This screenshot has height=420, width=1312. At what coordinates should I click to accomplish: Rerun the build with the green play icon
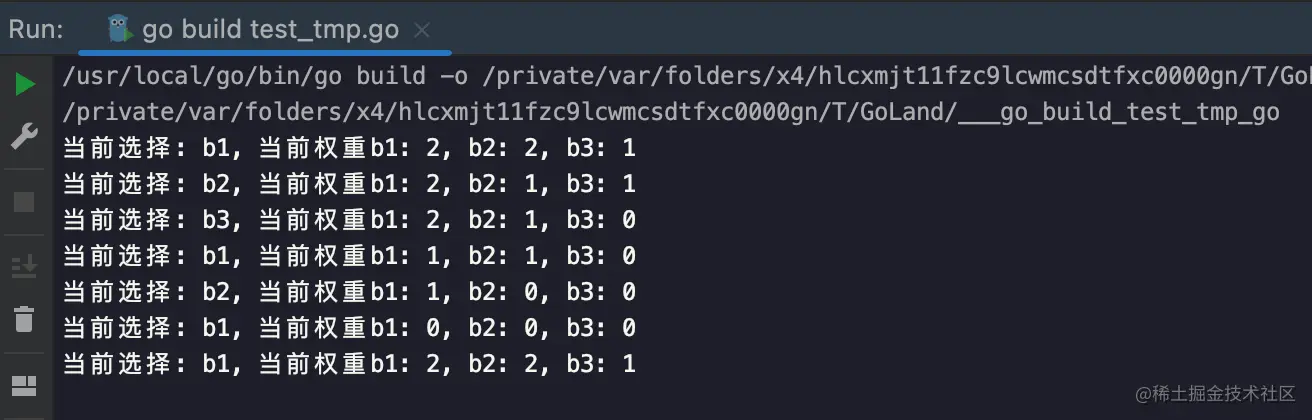coord(24,84)
